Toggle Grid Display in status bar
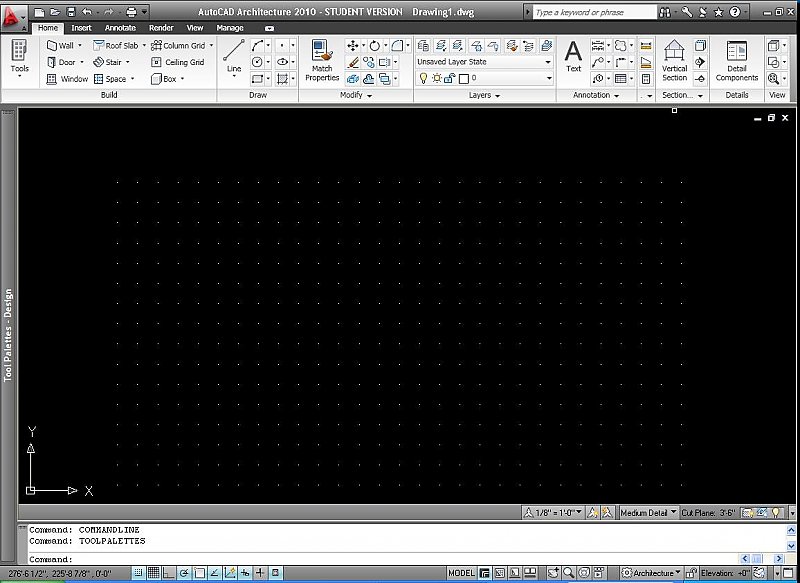The image size is (800, 583). [x=154, y=572]
